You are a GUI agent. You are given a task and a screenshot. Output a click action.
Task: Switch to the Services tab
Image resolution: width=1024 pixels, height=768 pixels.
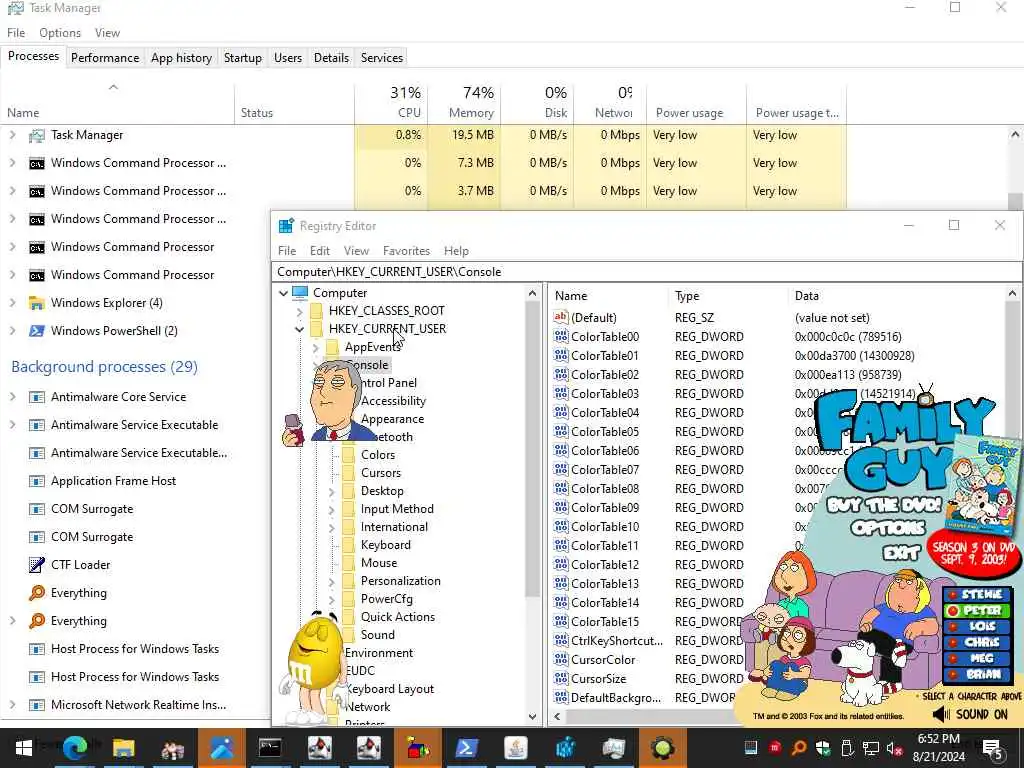[x=382, y=58]
